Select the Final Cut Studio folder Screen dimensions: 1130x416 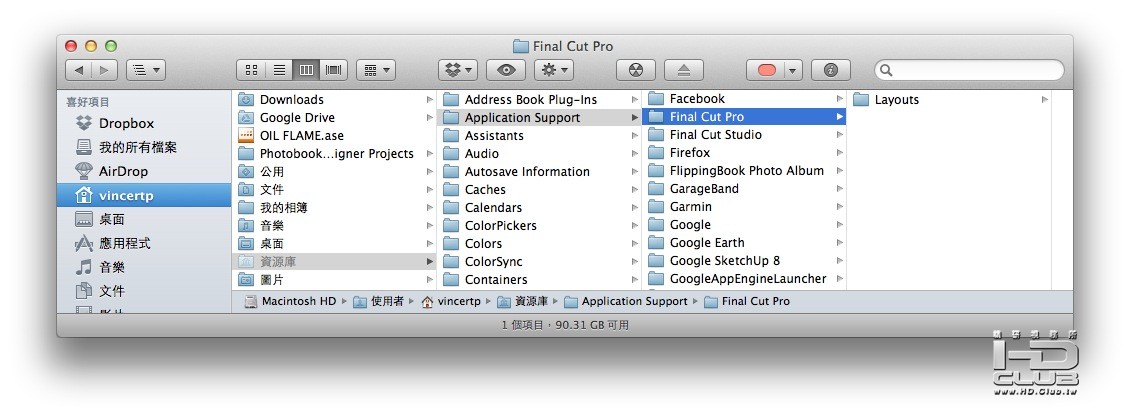tap(744, 135)
